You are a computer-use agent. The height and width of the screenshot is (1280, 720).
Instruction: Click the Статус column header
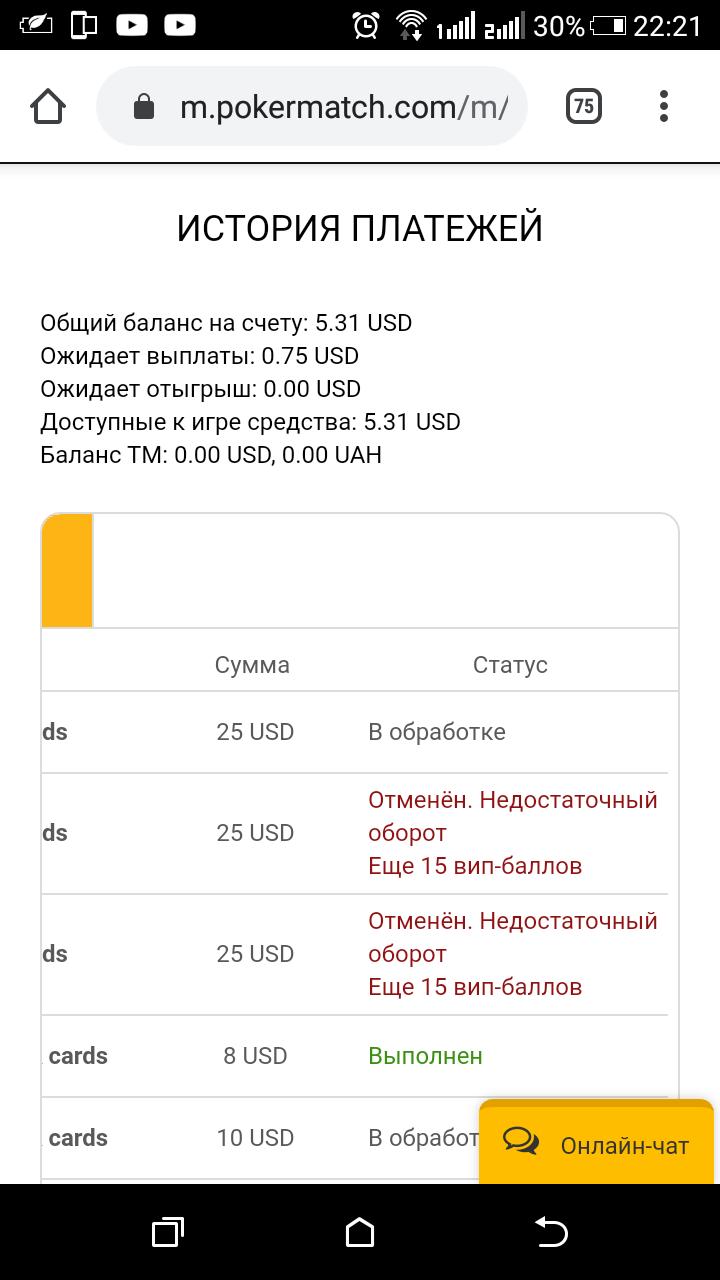click(510, 665)
